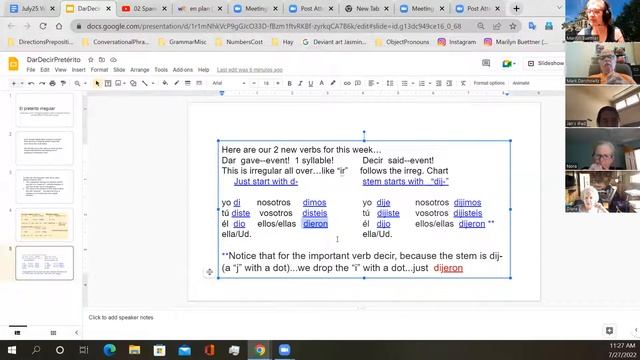
Task: Click the Bulleted list icon
Action: [404, 83]
